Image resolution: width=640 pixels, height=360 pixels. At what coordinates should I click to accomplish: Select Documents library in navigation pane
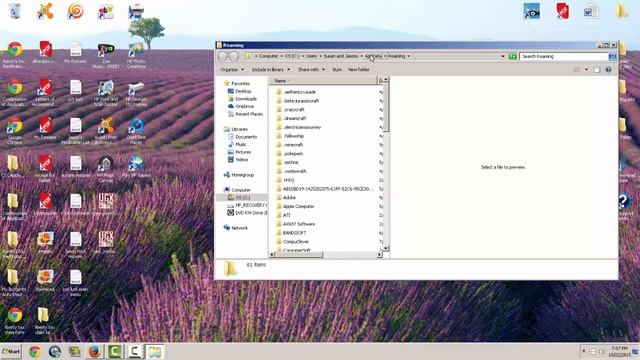coord(246,137)
